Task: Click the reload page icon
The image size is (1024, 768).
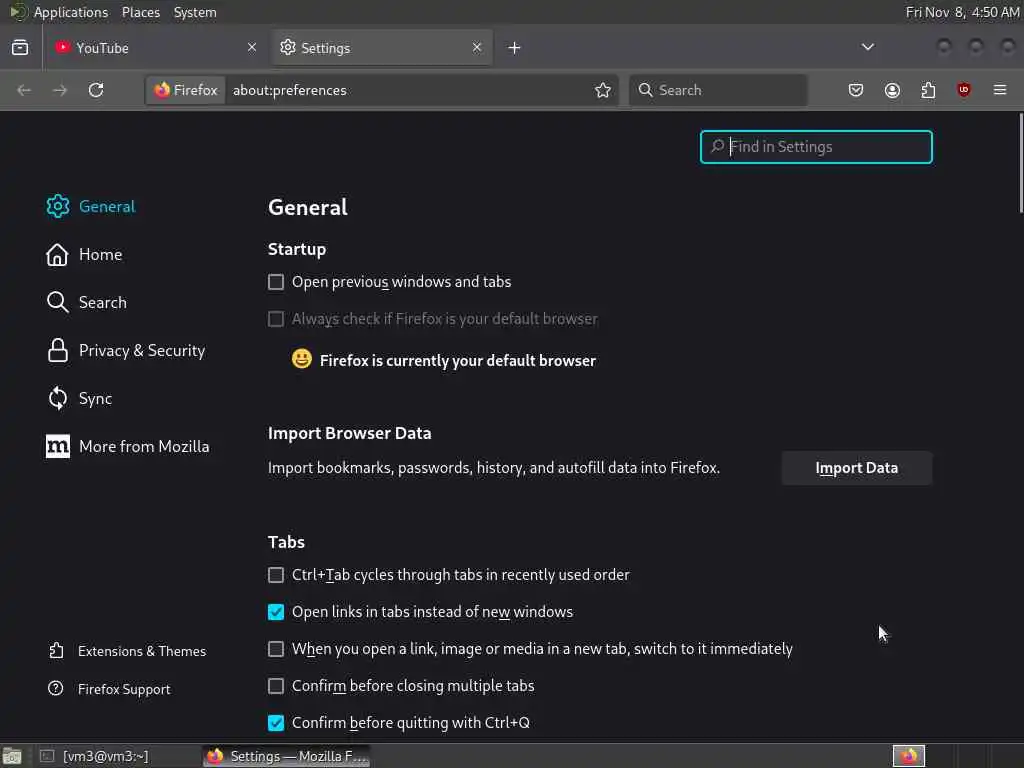Action: point(96,90)
